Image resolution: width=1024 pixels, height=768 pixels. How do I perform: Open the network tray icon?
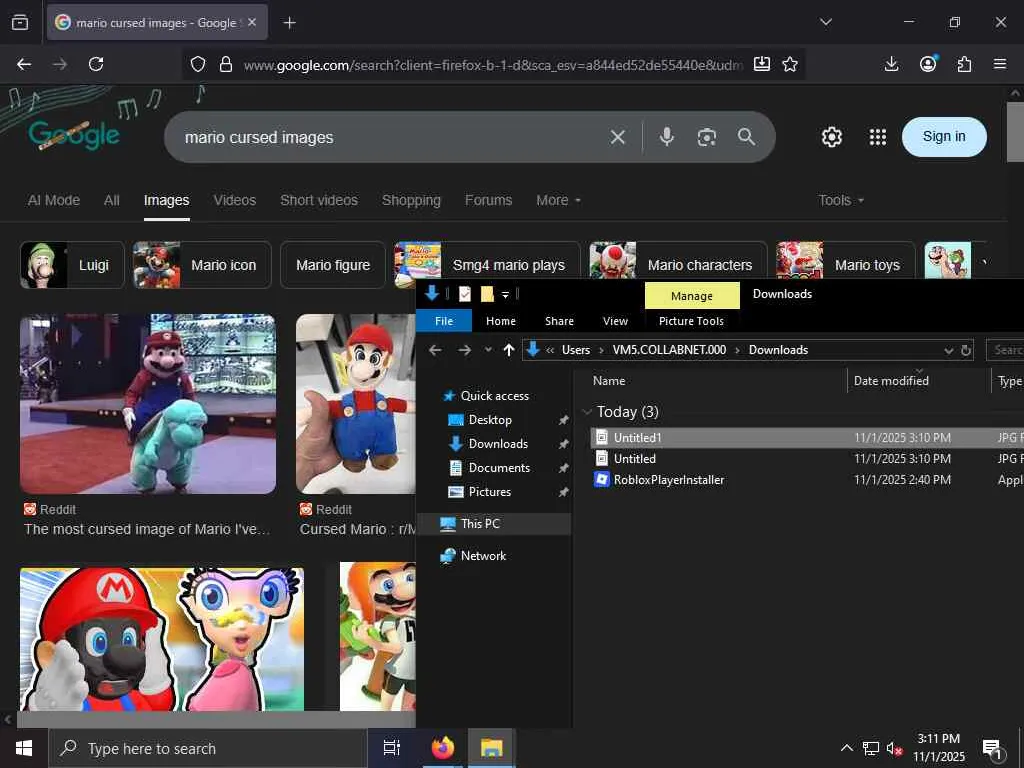[x=871, y=748]
